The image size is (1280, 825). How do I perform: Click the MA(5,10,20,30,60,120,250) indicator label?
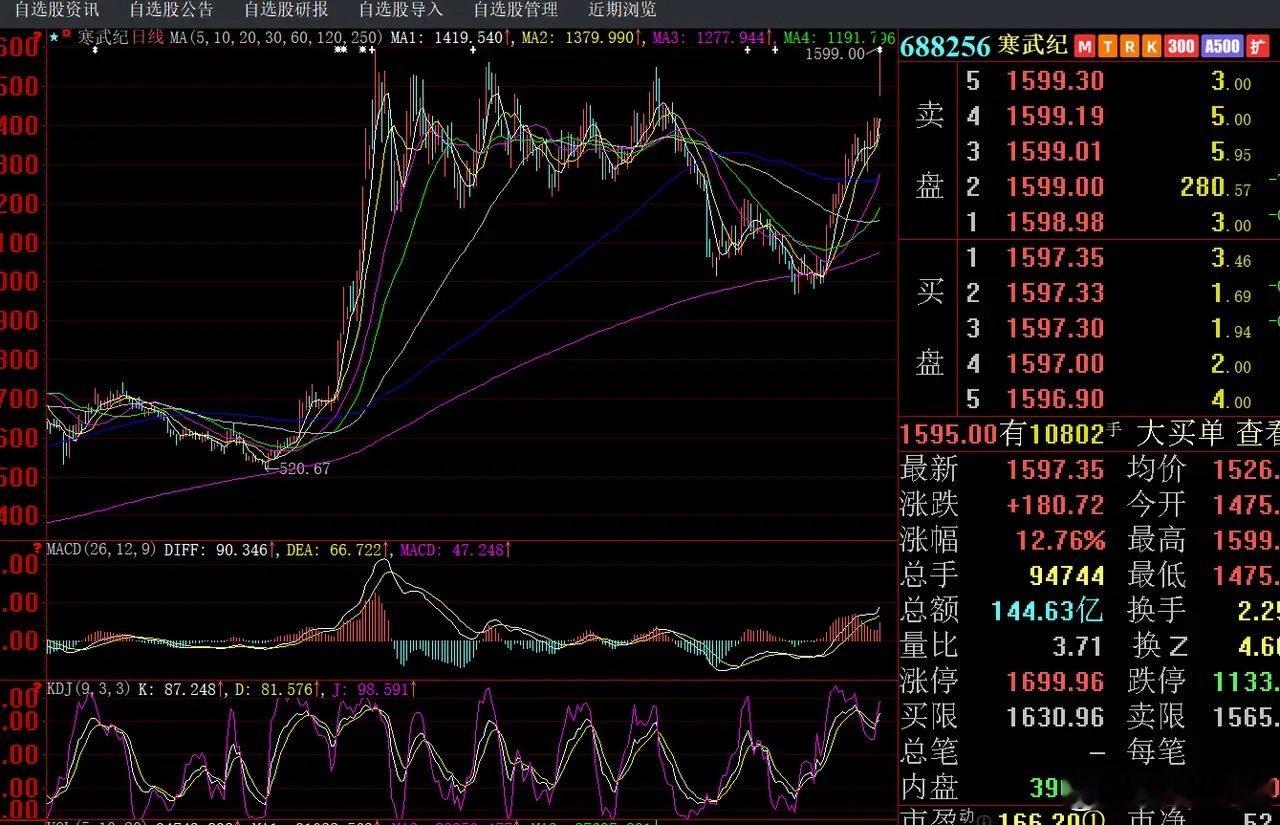(276, 38)
